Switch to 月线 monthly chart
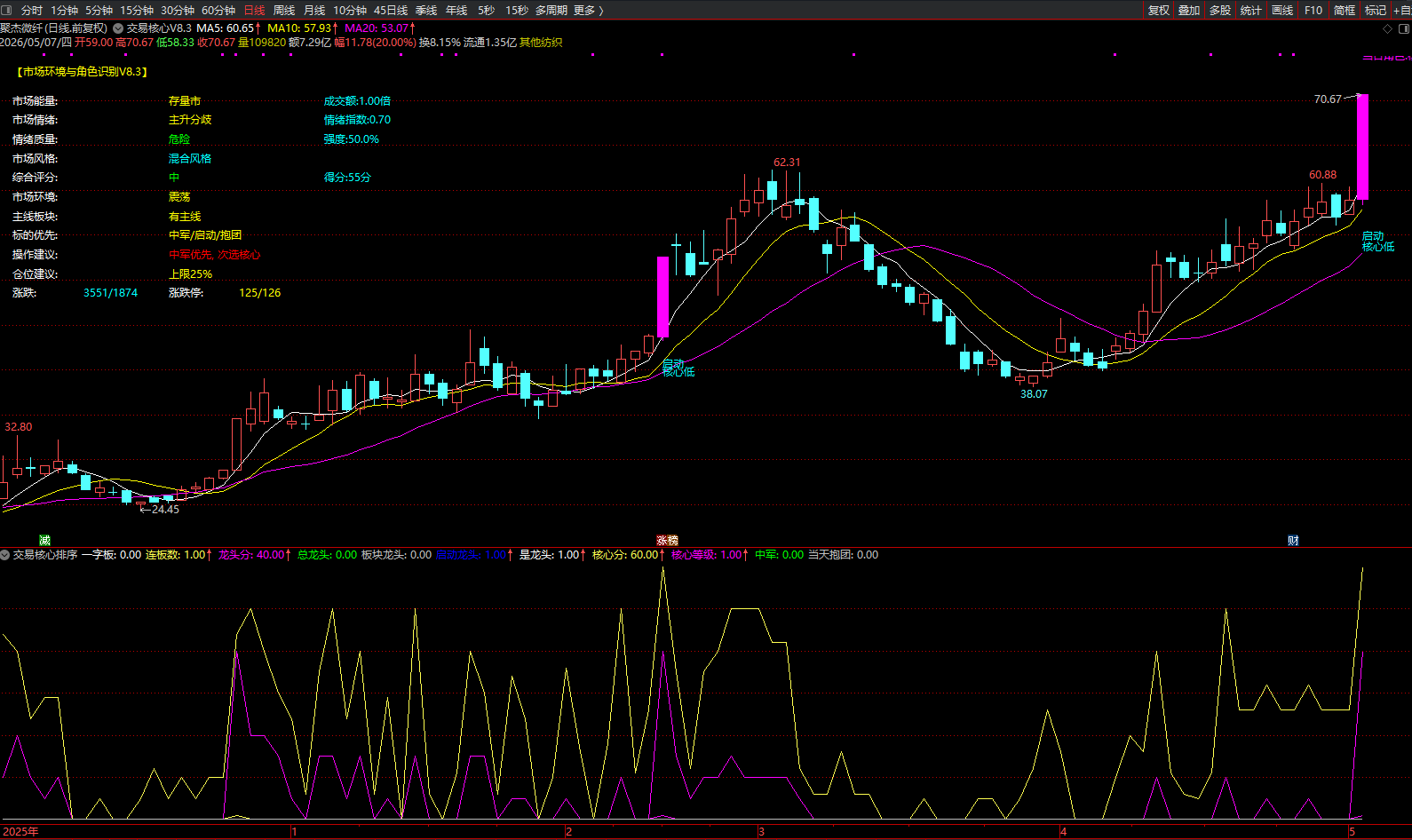The height and width of the screenshot is (840, 1412). point(314,10)
